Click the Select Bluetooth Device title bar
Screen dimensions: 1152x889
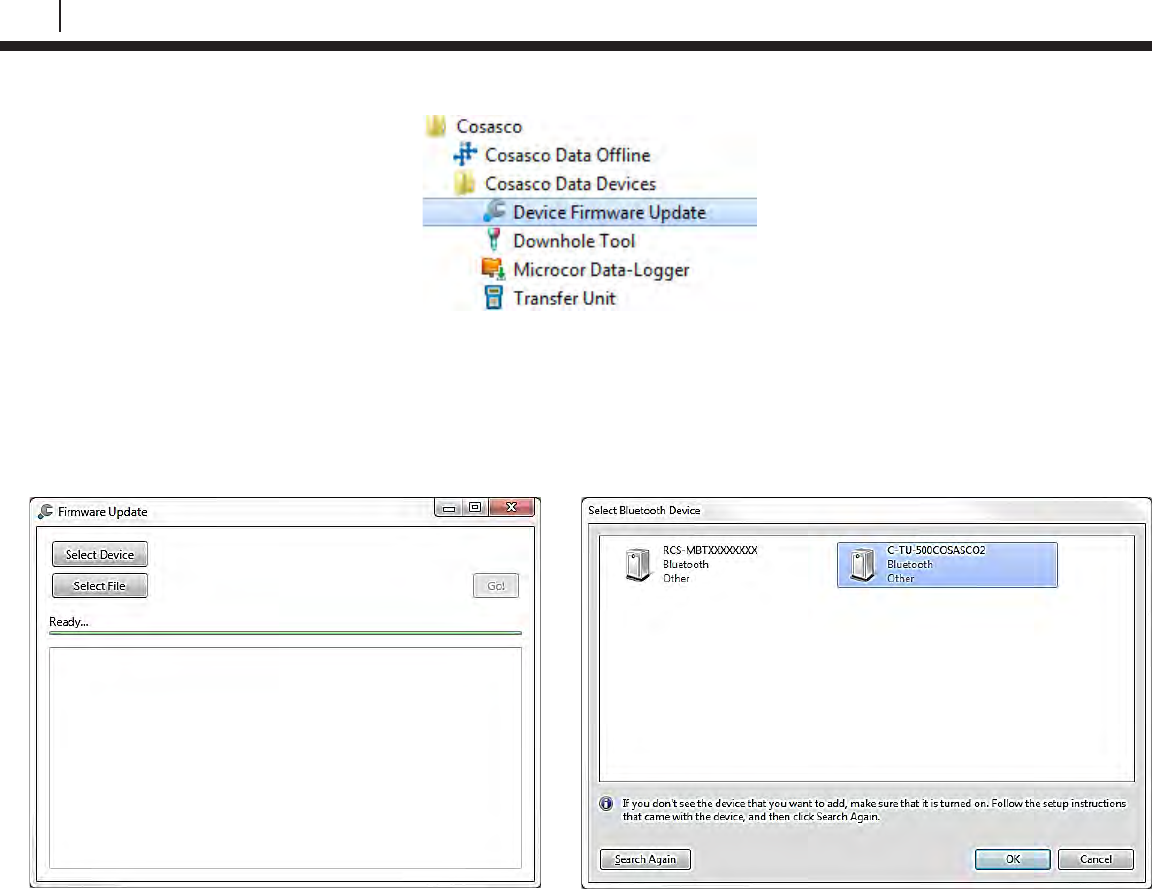coord(865,510)
